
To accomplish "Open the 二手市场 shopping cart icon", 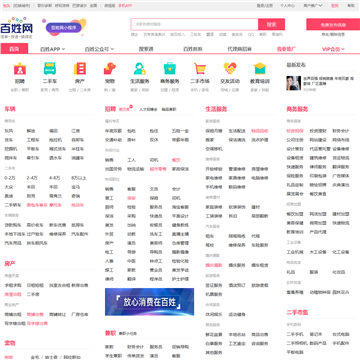I will coord(200,69).
